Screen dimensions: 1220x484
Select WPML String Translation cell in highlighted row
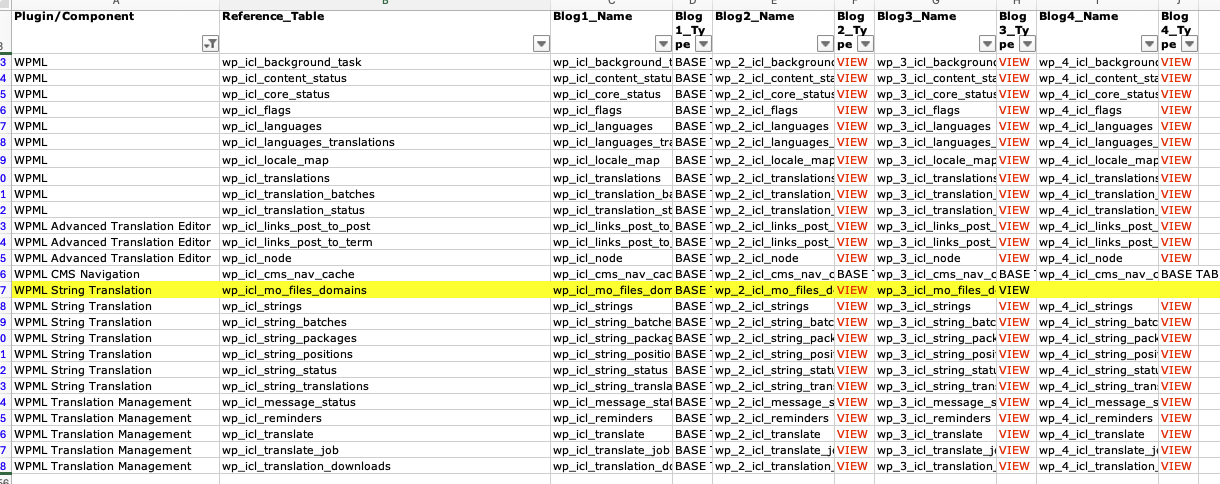coord(115,290)
